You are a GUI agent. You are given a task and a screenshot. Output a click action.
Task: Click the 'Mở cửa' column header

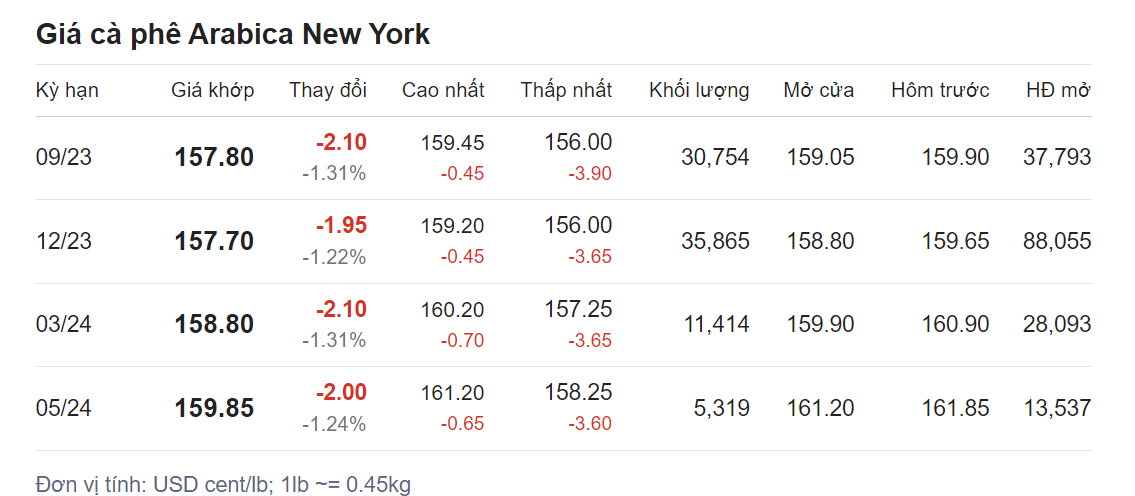819,90
